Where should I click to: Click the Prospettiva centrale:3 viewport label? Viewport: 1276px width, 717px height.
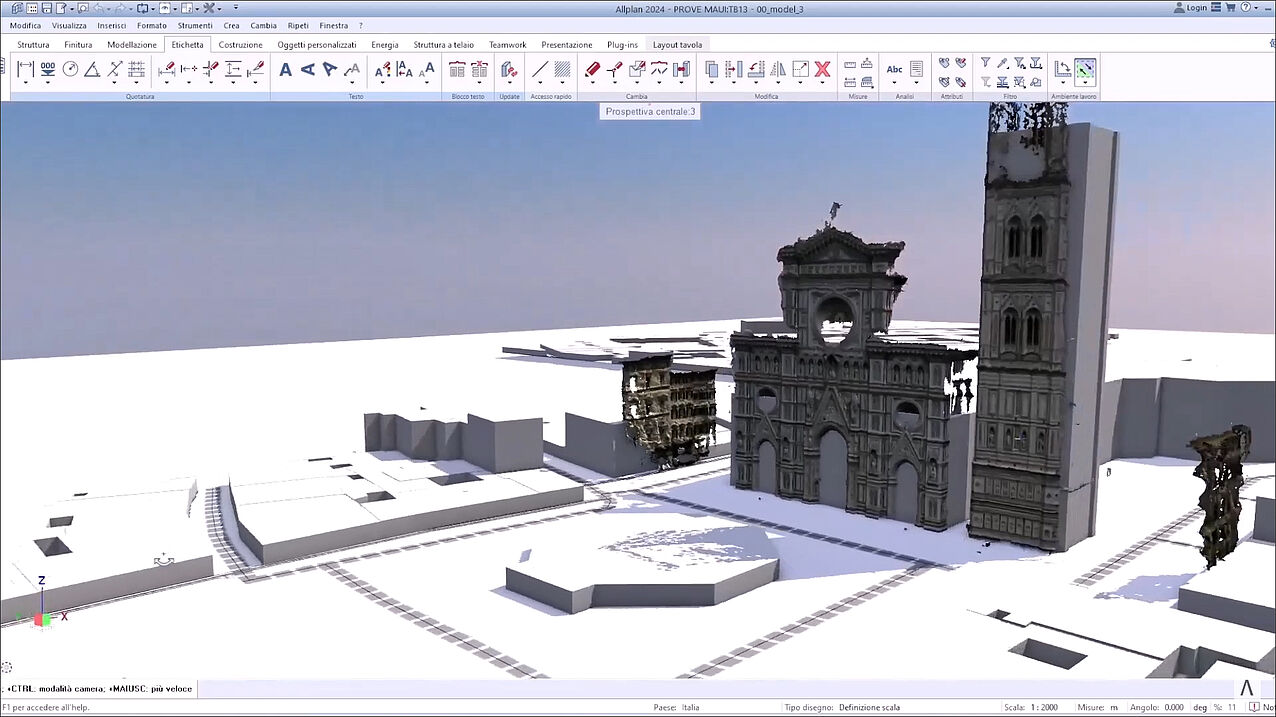click(x=650, y=111)
